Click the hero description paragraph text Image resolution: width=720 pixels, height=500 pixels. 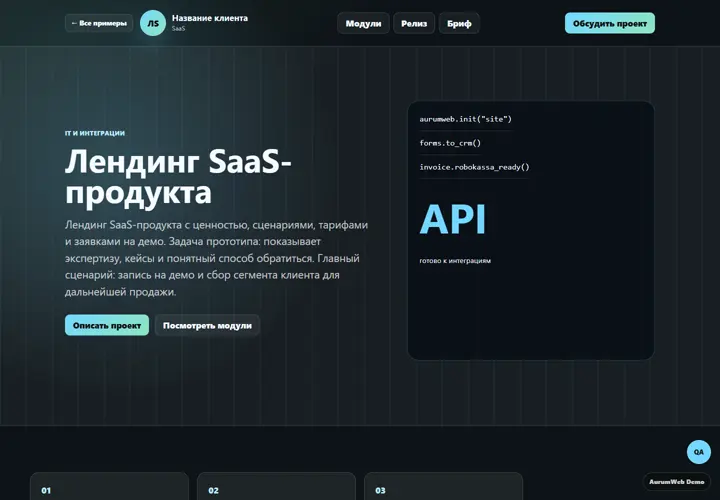pos(217,258)
